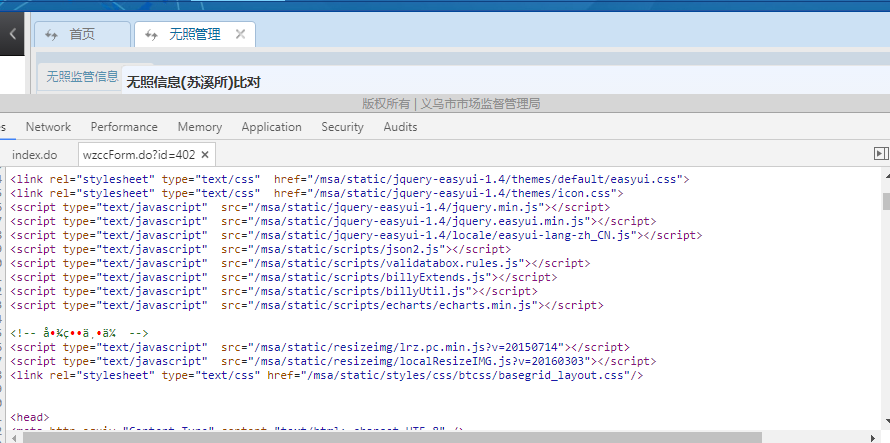
Task: Click the 无照管理 tab refresh arrows icon
Action: coord(151,35)
